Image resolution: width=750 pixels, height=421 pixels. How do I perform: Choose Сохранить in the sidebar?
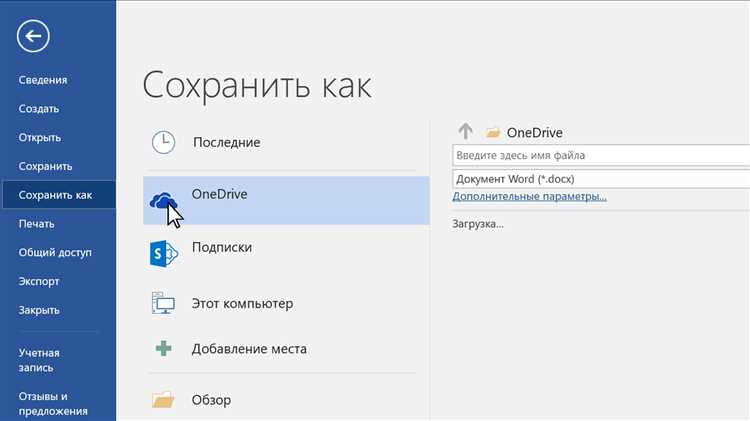pyautogui.click(x=45, y=166)
